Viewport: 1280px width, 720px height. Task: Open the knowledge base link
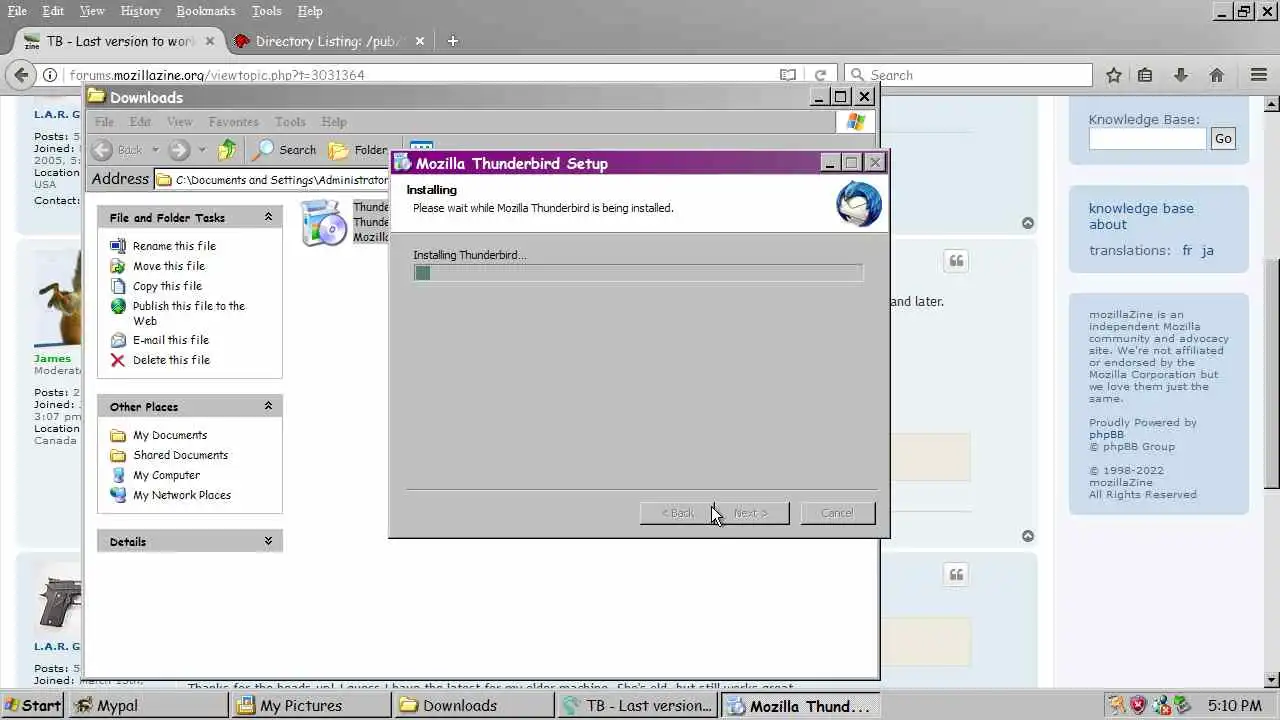1141,209
